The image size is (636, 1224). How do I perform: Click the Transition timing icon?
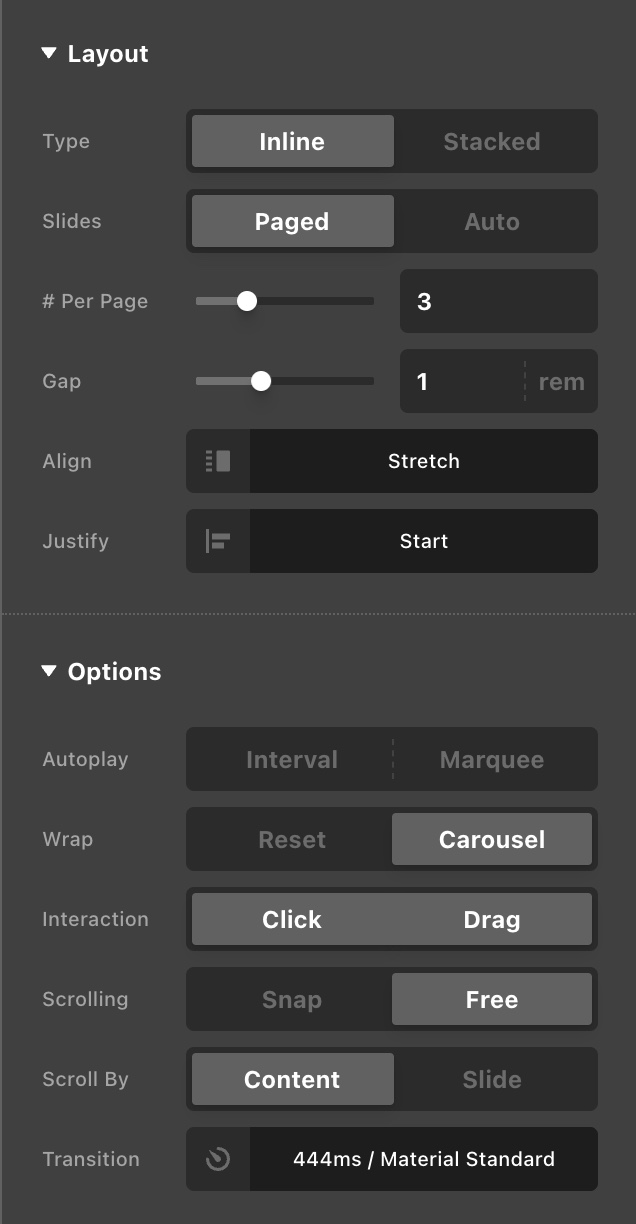point(218,1159)
